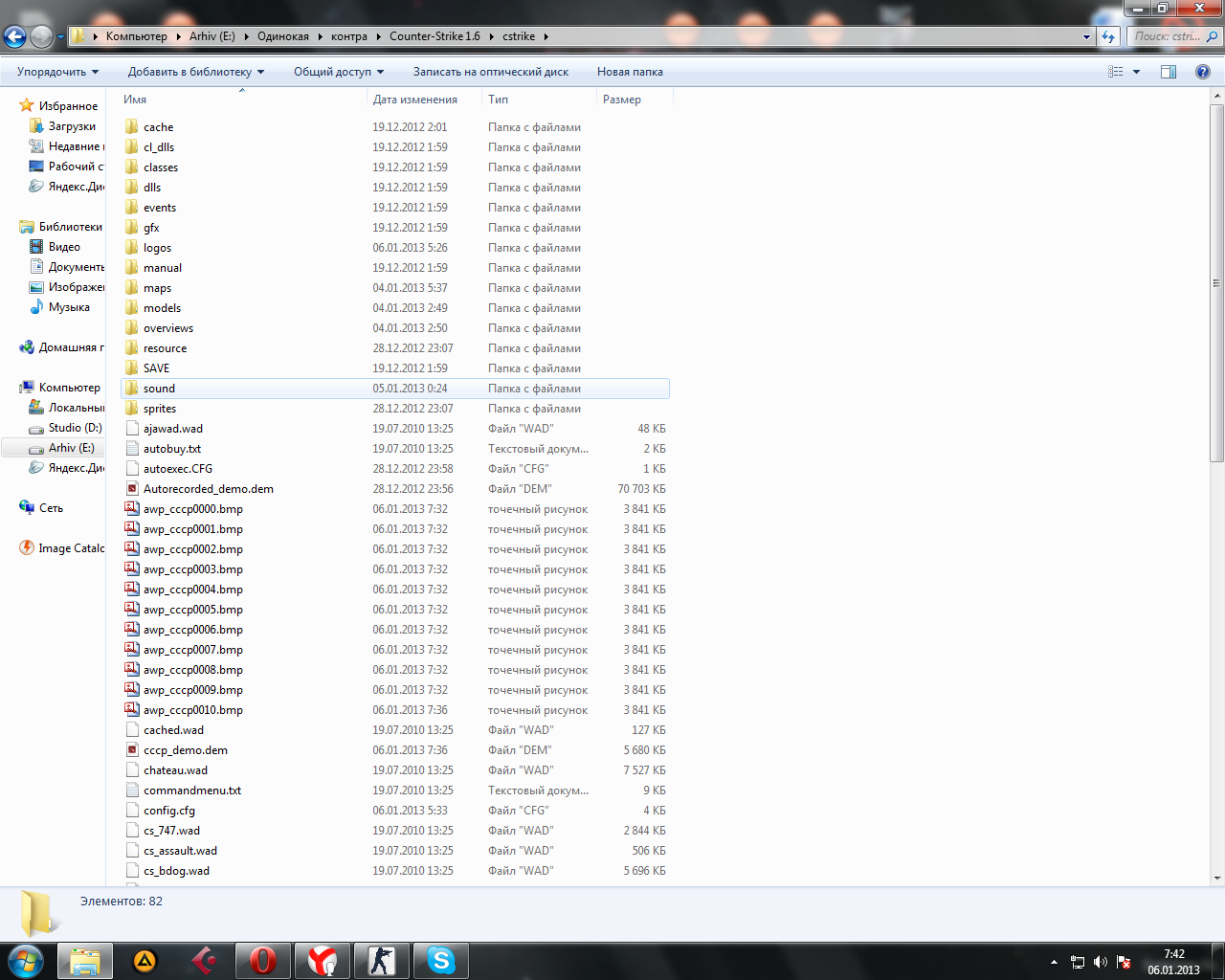Open Windows Explorer from the taskbar
Viewport: 1225px width, 980px height.
click(85, 961)
